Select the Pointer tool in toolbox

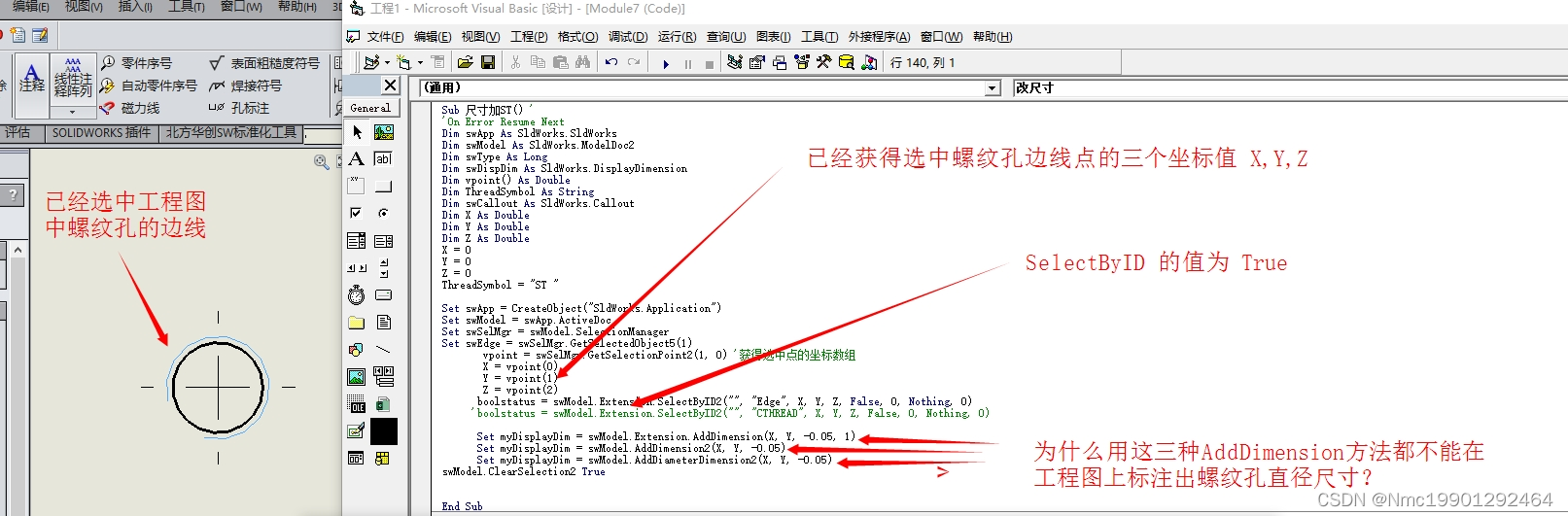pyautogui.click(x=357, y=131)
